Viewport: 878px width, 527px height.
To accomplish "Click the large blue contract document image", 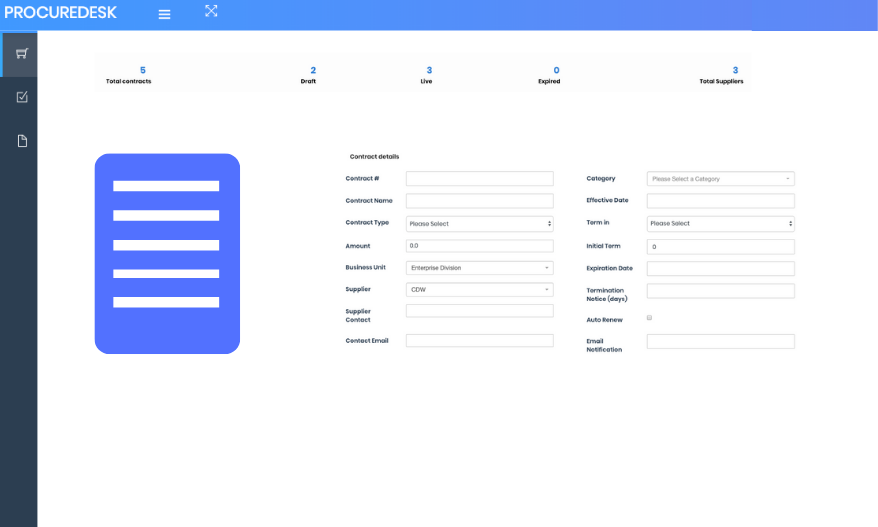I will [167, 254].
